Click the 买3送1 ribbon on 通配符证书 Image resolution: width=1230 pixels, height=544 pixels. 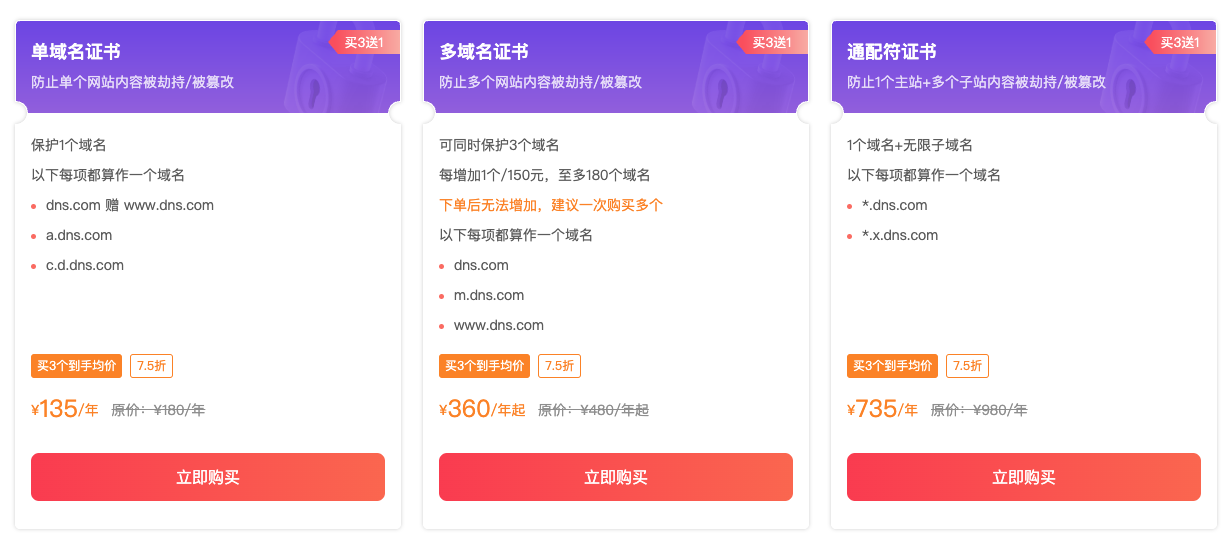(1181, 42)
